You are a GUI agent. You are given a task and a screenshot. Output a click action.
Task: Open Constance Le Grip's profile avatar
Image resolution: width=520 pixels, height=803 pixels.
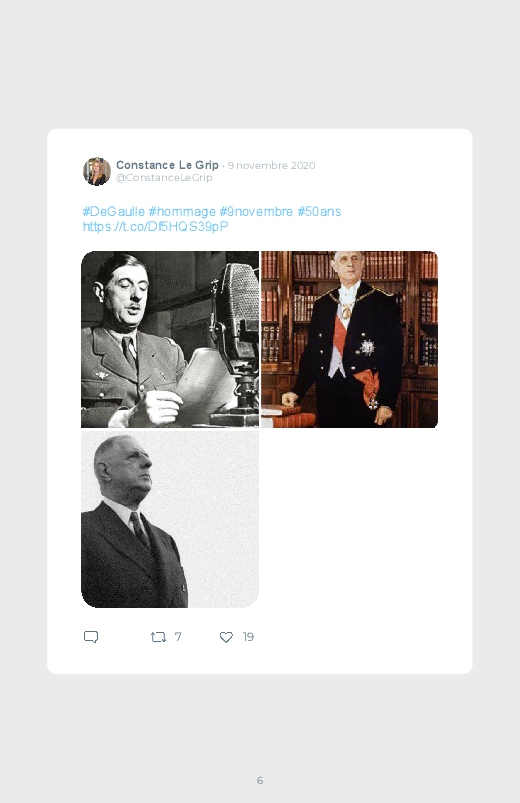tap(97, 171)
